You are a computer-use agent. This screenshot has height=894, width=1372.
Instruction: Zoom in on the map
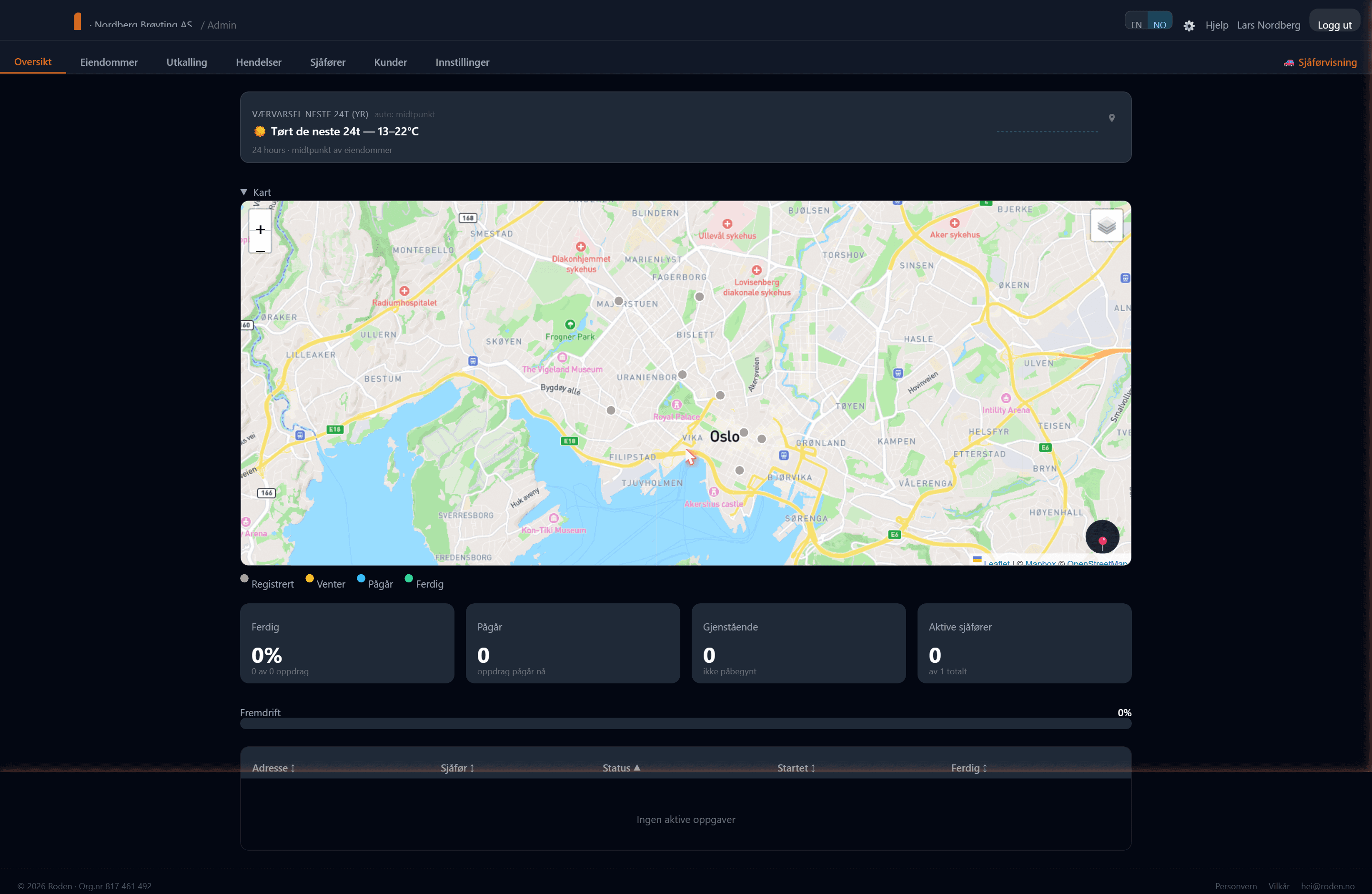tap(261, 230)
